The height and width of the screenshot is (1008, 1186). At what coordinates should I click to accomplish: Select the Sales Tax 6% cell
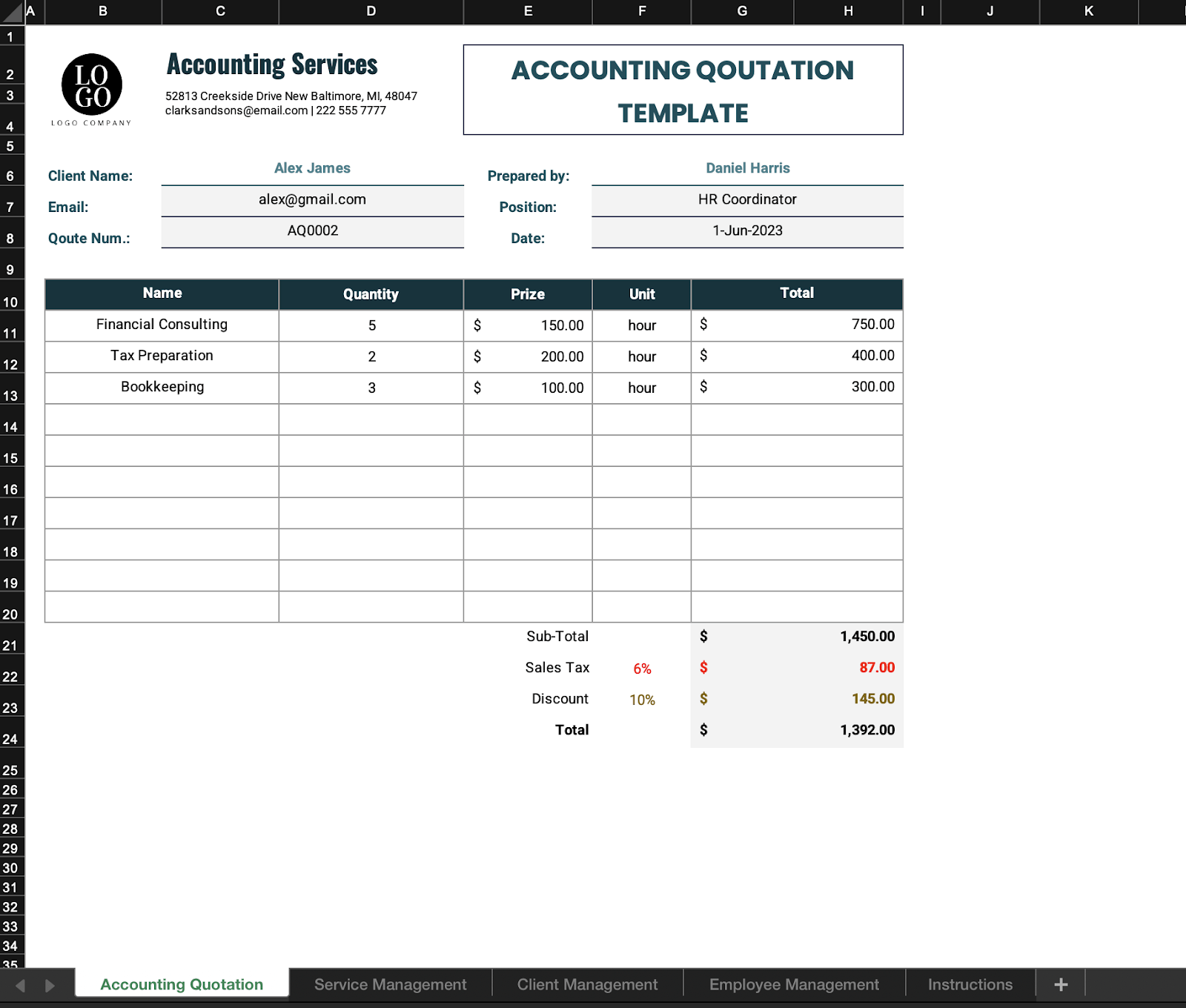click(x=641, y=668)
